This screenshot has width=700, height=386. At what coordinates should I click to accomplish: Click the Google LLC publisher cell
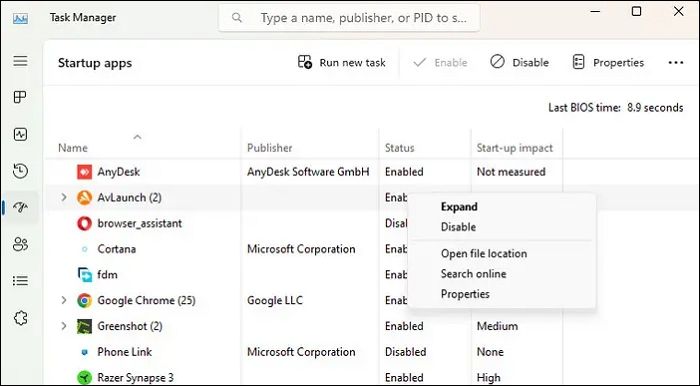(275, 300)
